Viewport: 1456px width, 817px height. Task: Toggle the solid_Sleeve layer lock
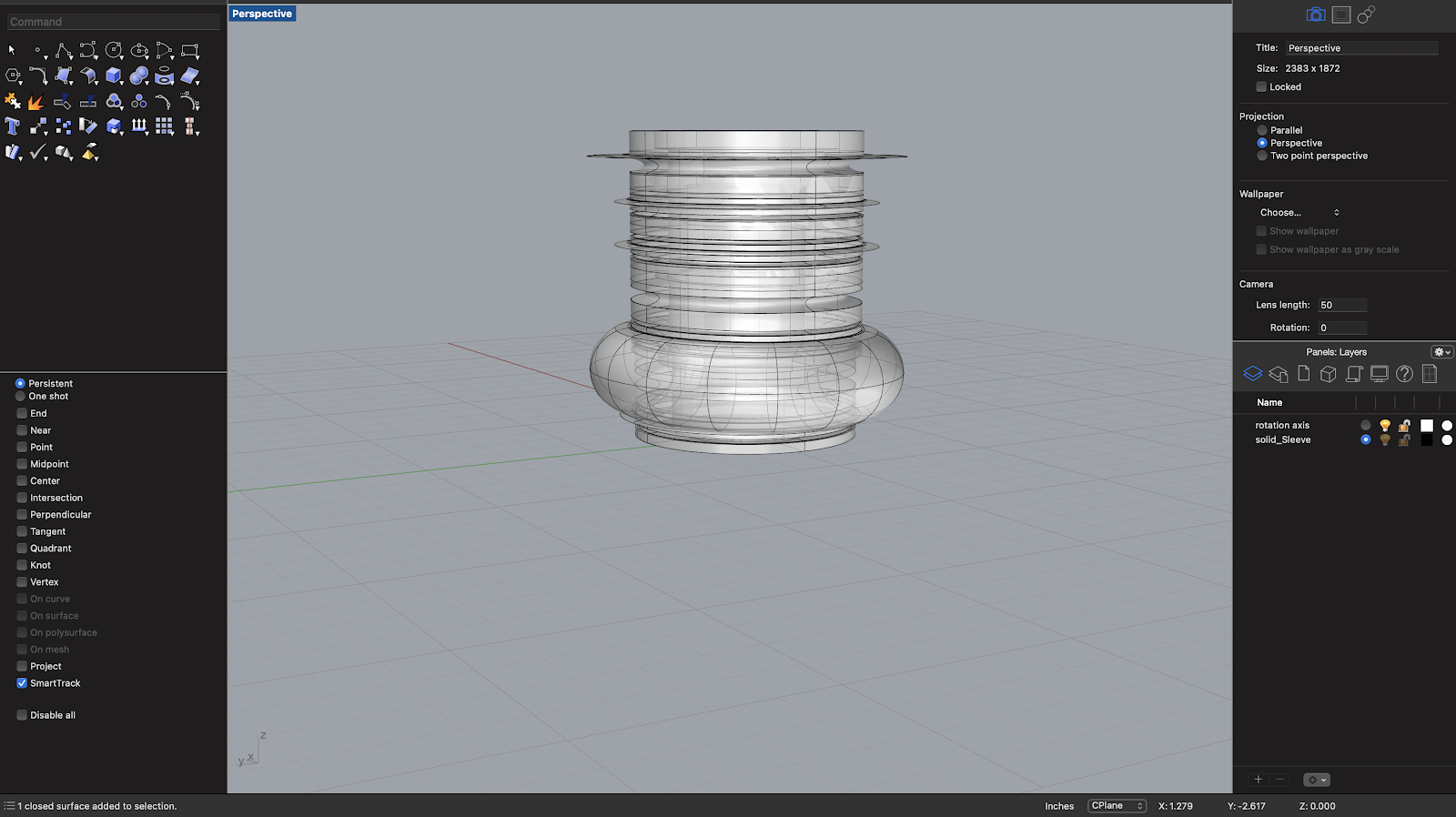coord(1405,439)
